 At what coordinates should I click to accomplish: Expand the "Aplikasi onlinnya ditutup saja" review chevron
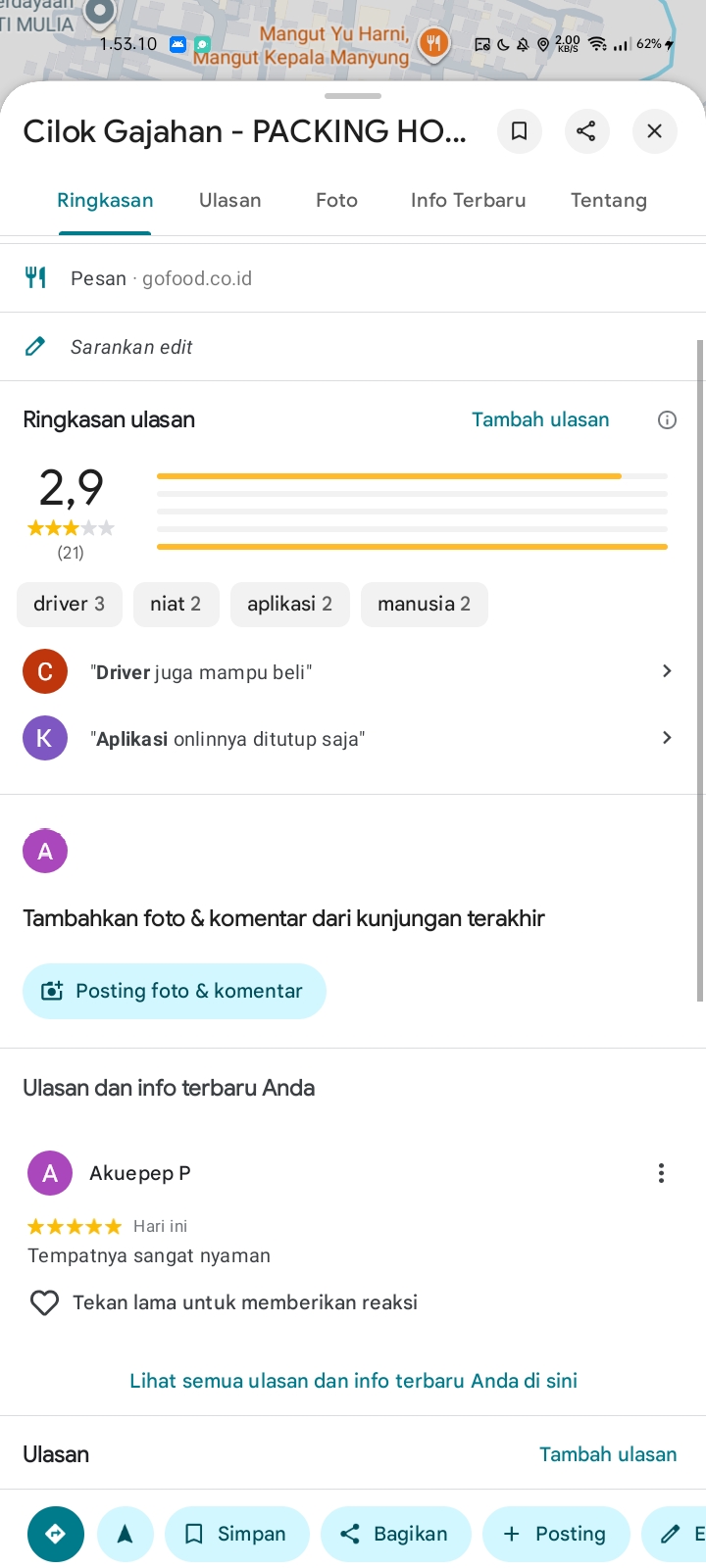tap(667, 738)
